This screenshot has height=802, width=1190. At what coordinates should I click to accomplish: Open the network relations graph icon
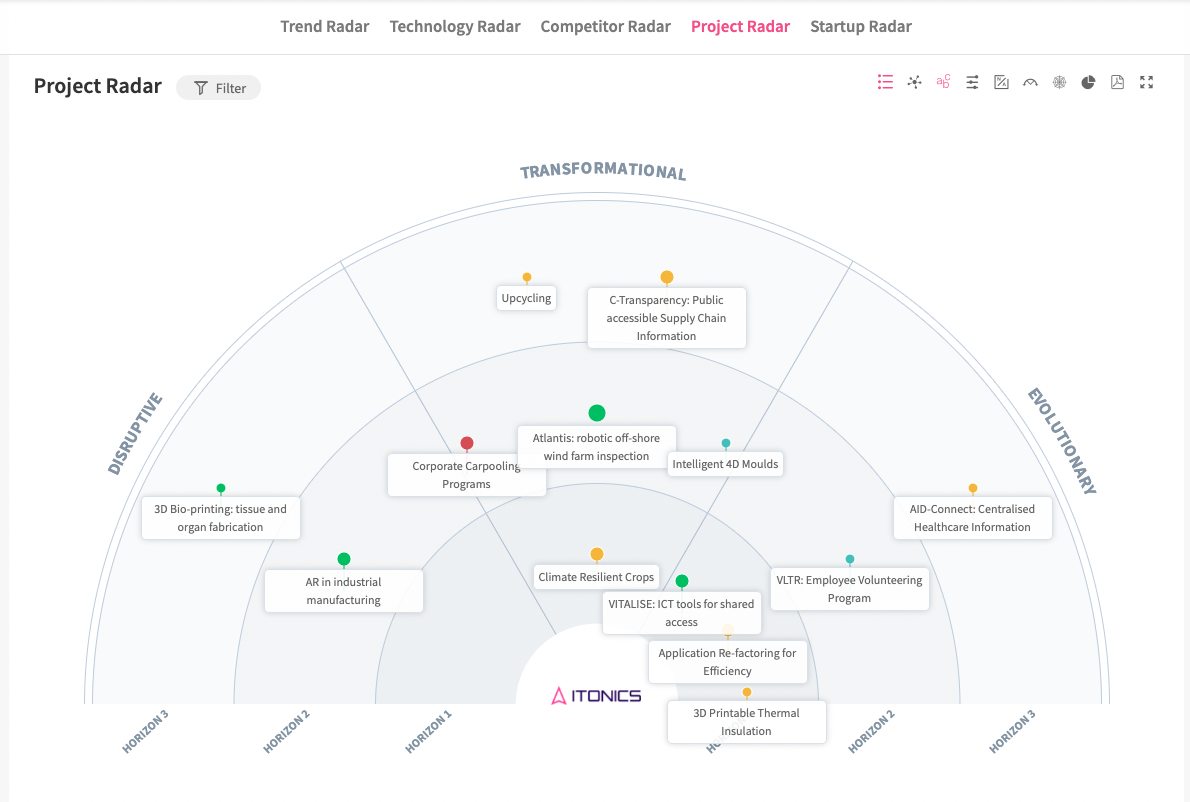click(914, 82)
